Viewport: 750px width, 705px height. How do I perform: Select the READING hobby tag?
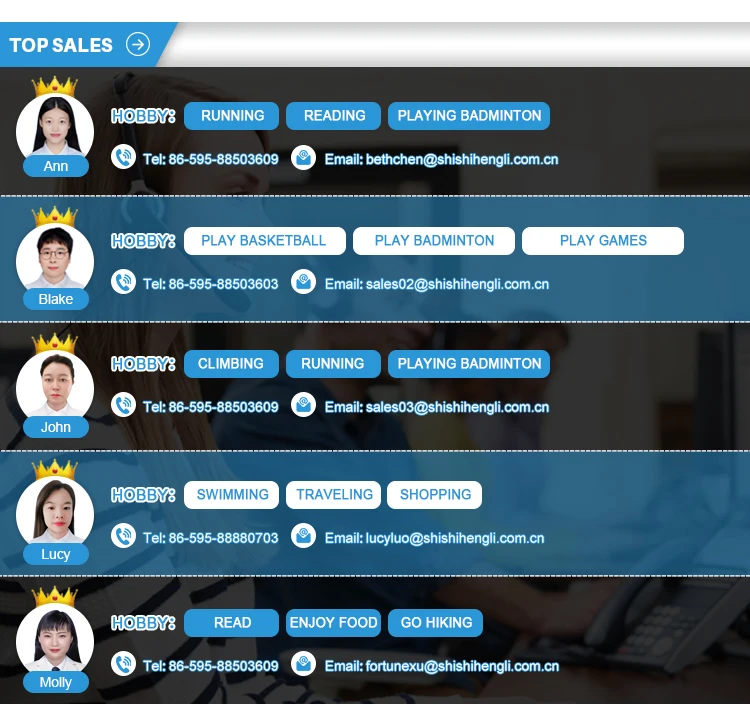point(333,116)
